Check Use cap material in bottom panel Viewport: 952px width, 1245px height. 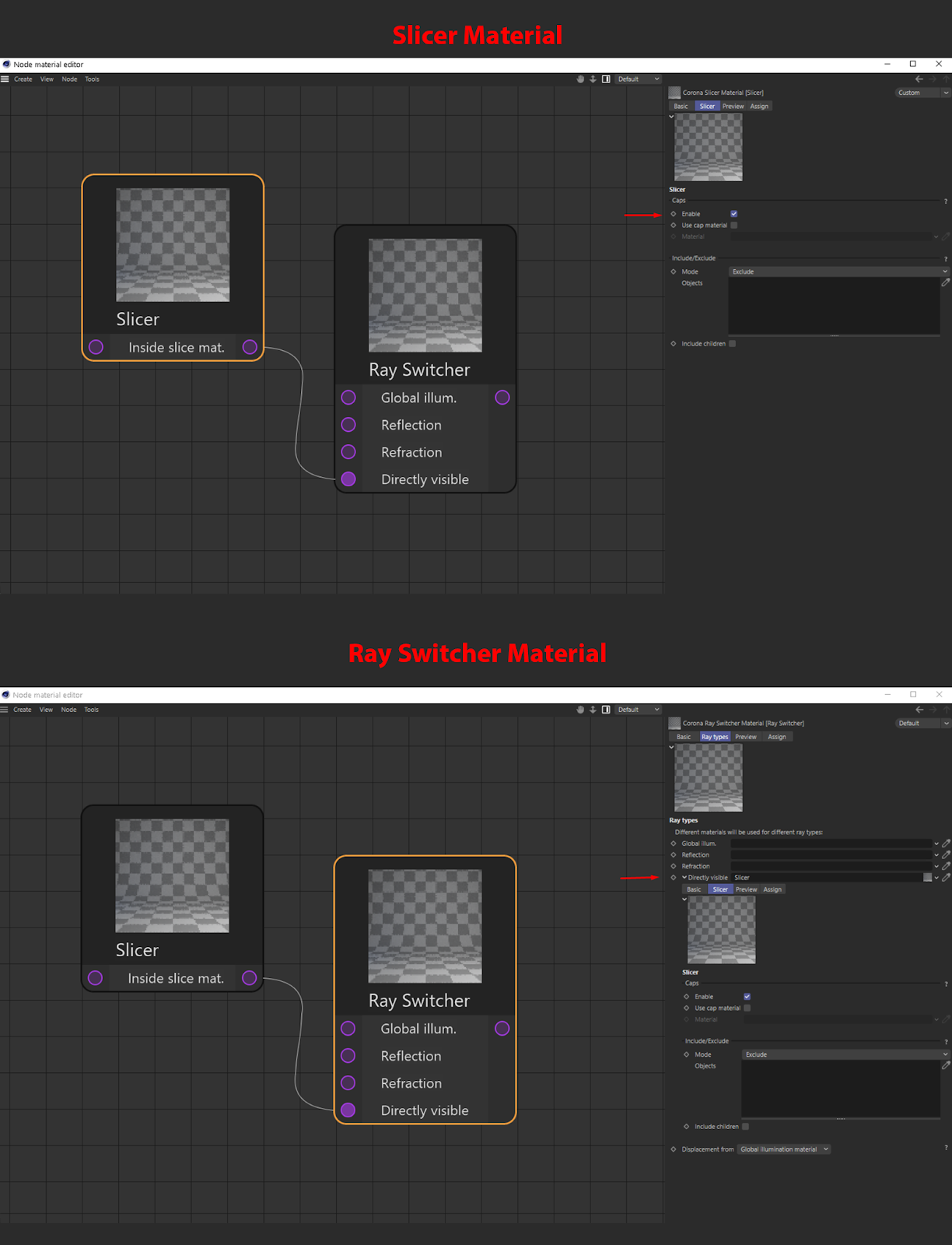[747, 1008]
